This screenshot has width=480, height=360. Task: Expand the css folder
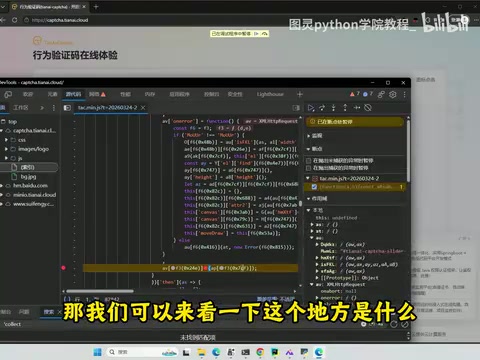tap(6, 140)
